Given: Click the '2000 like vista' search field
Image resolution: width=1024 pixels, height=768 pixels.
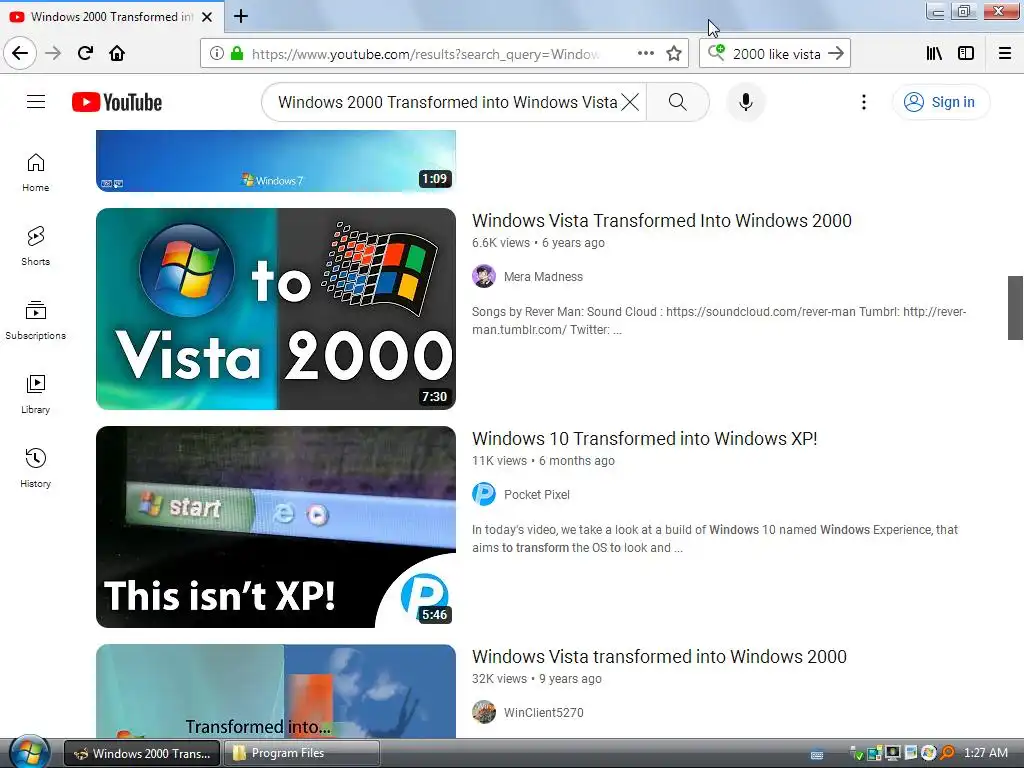Looking at the screenshot, I should coord(776,54).
